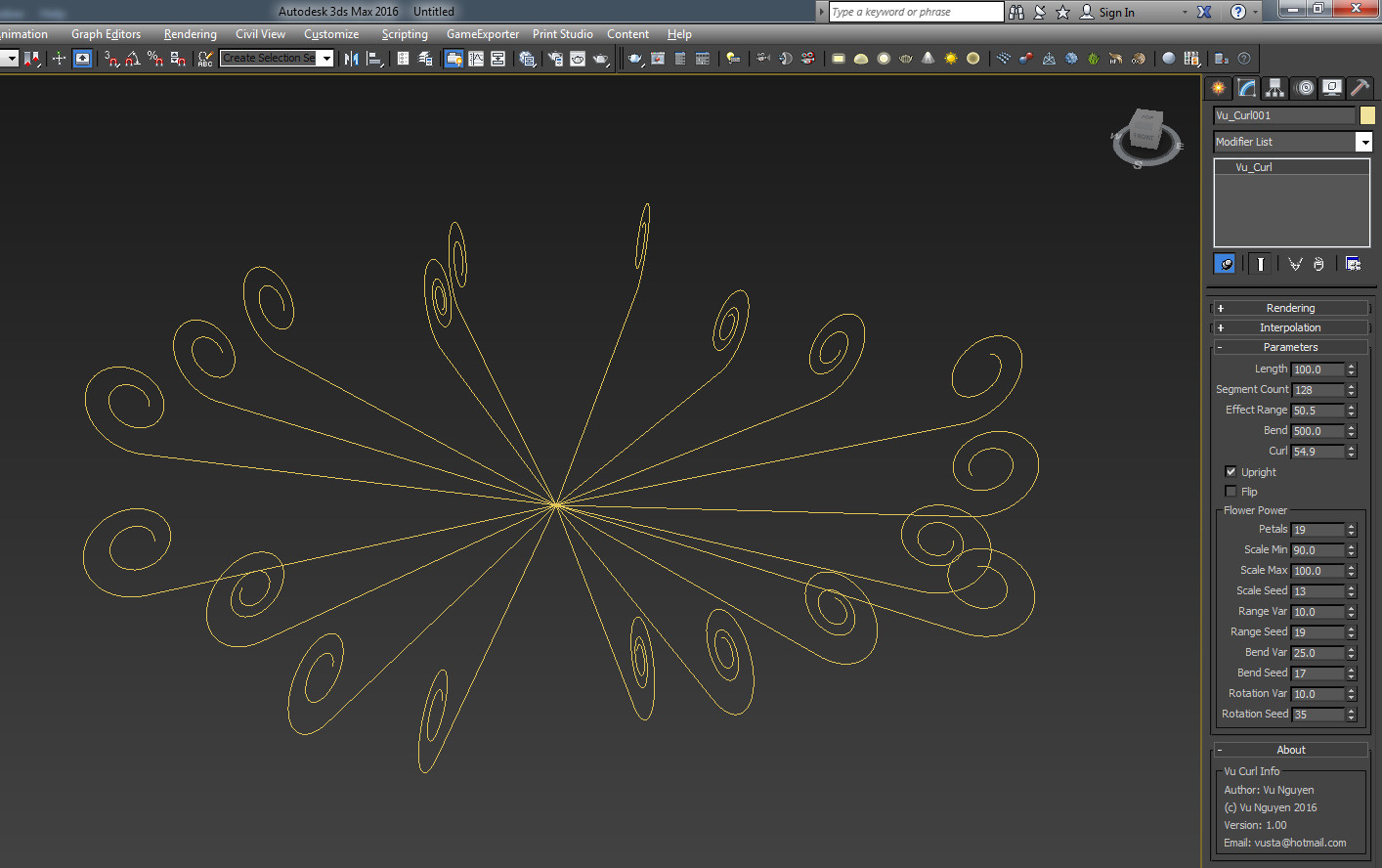Open the Customize menu
Image resolution: width=1382 pixels, height=868 pixels.
tap(331, 34)
